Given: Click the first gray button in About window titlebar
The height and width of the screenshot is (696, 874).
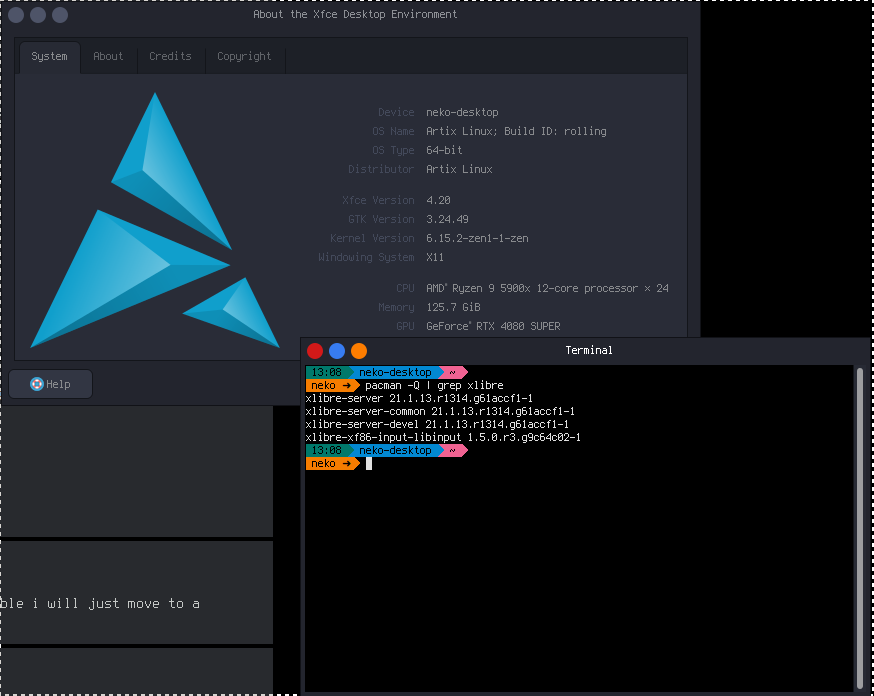Looking at the screenshot, I should [x=16, y=15].
